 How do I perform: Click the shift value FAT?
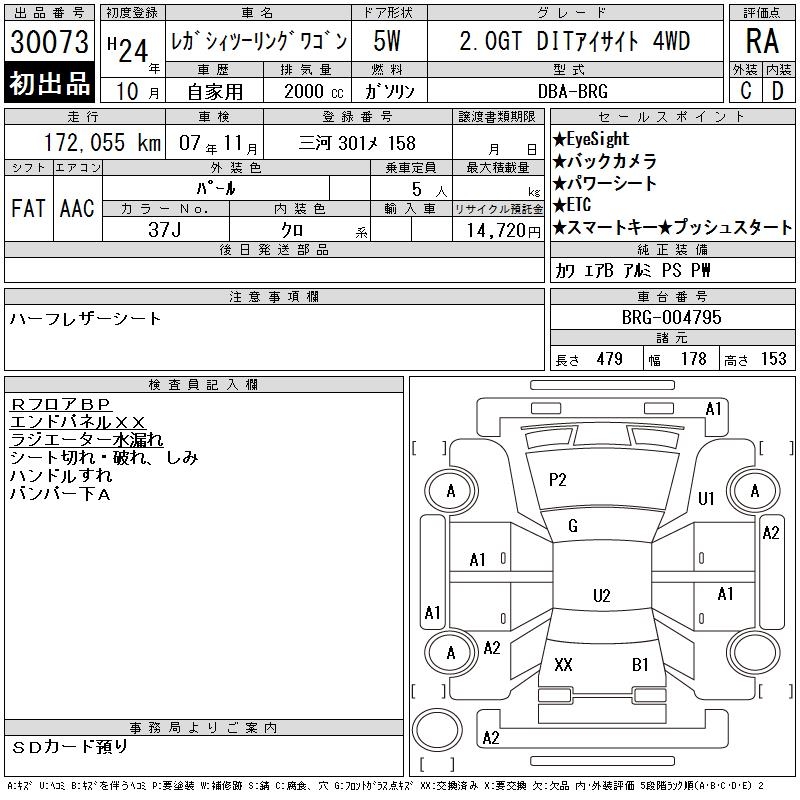[x=28, y=208]
